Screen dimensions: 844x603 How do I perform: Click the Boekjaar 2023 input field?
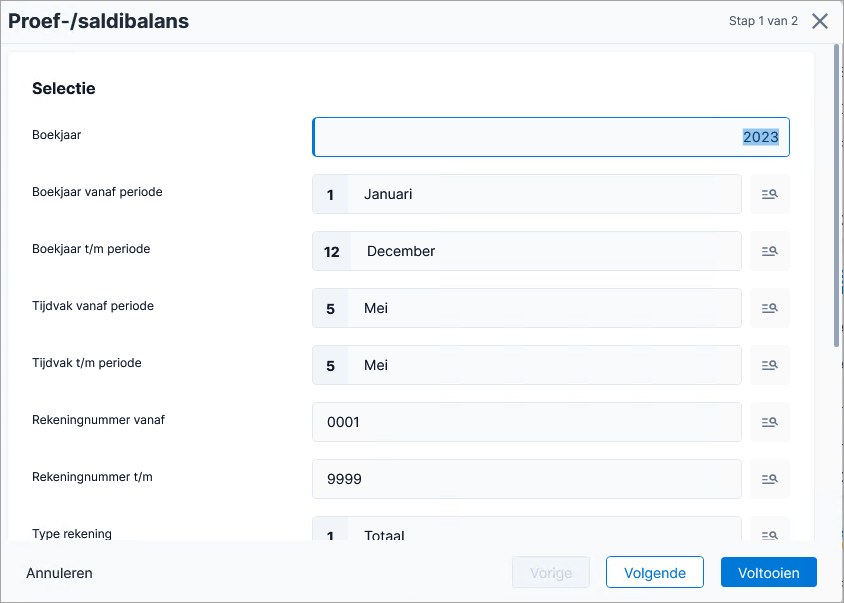click(551, 137)
